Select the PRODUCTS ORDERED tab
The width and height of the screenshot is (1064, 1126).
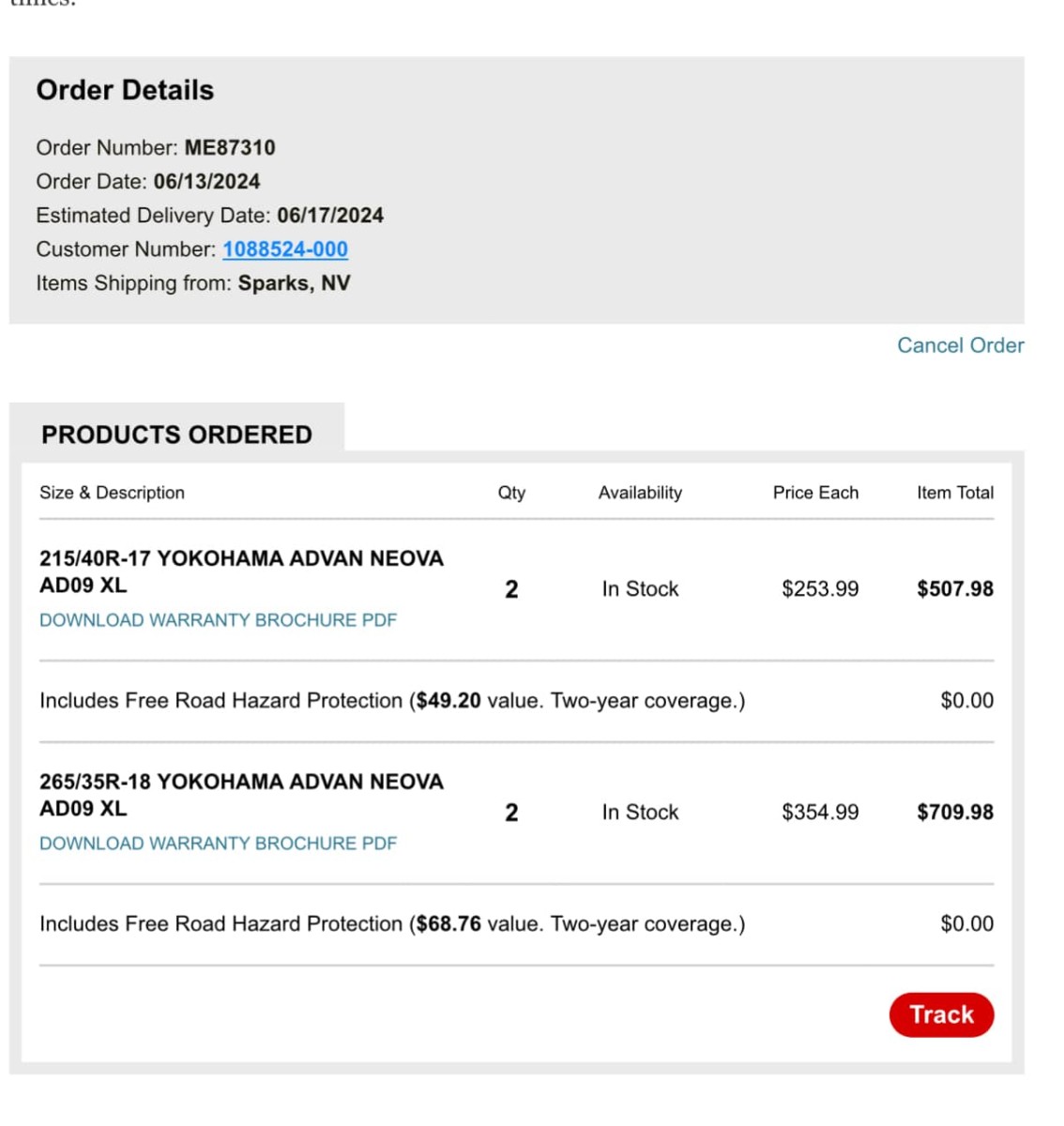176,434
